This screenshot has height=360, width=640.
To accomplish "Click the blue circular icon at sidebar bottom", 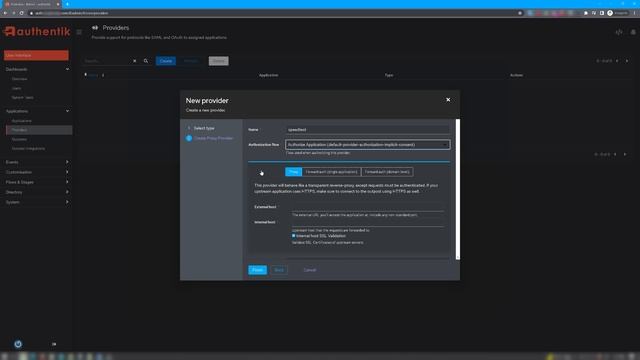I will click(18, 344).
